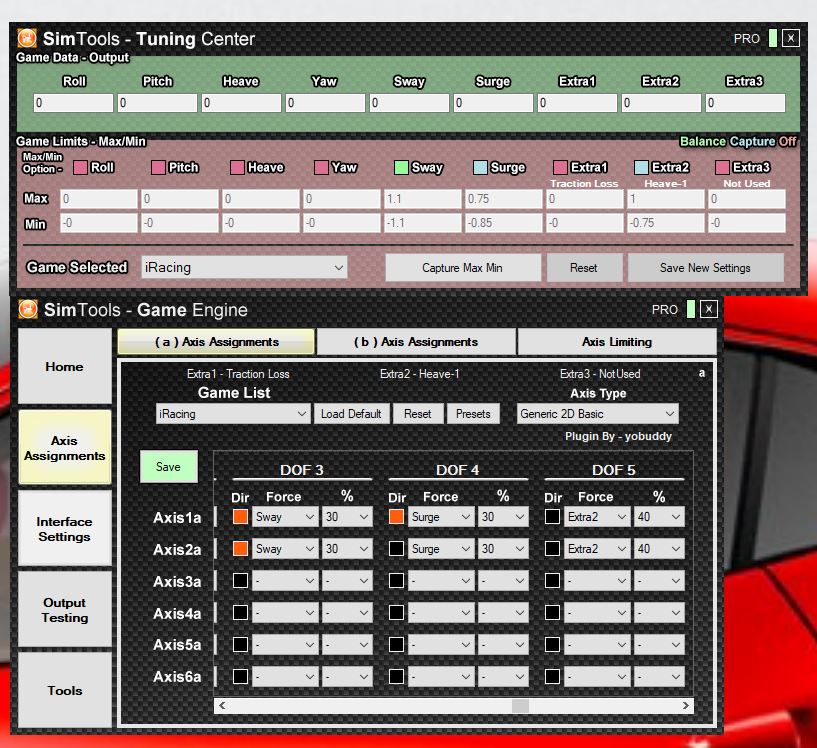Click the horizontal scrollbar thumb under DOF columns

coord(520,705)
